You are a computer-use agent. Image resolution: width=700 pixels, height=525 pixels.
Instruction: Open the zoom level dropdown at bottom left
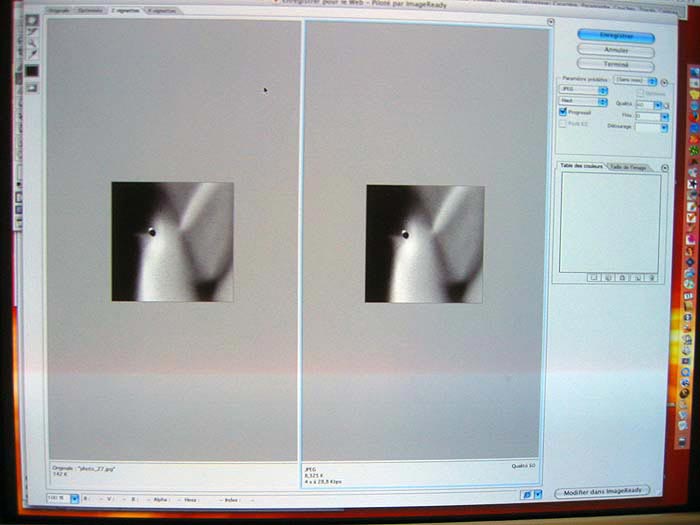pyautogui.click(x=75, y=497)
